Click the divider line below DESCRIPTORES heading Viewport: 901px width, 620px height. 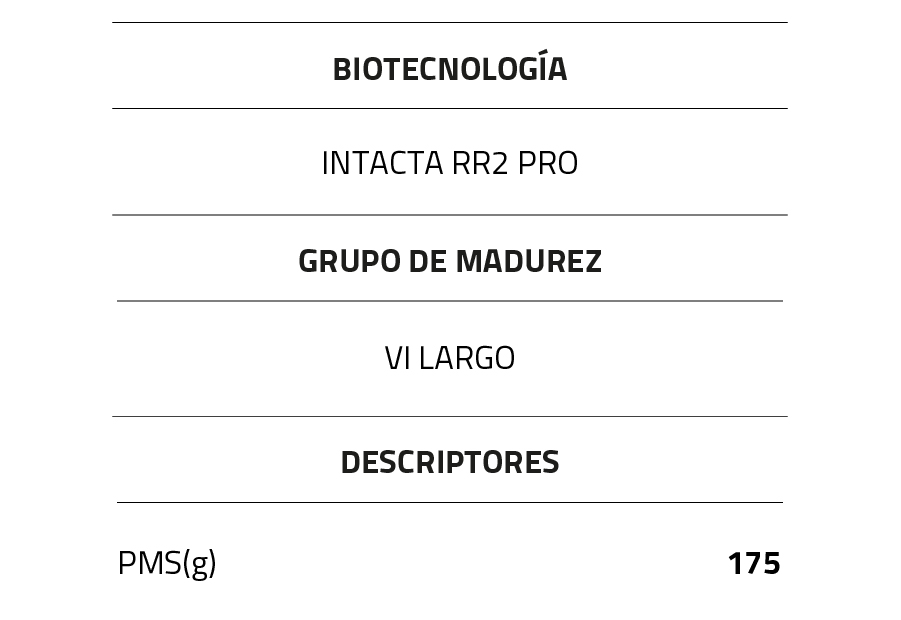coord(450,502)
